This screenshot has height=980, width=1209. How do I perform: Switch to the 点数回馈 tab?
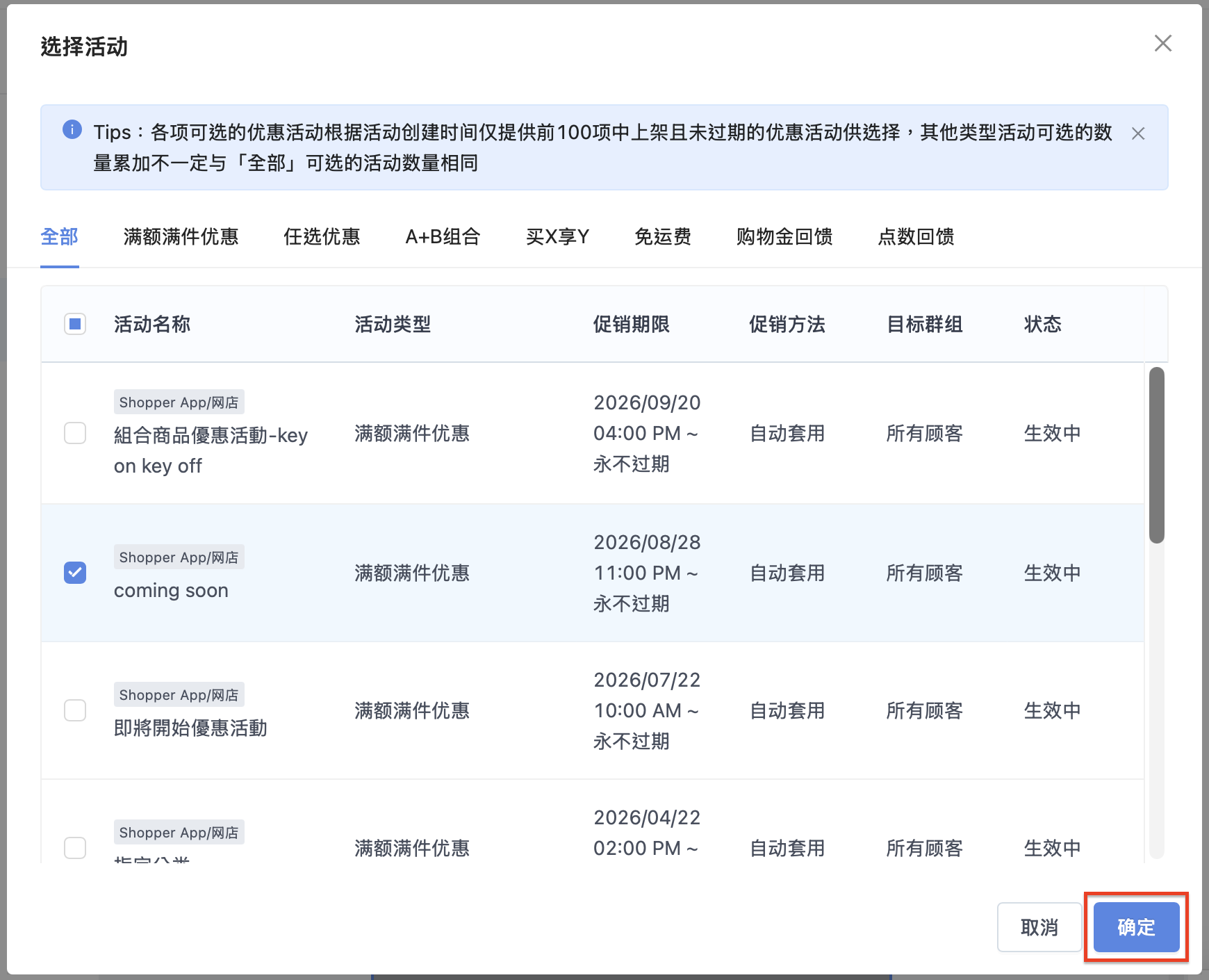(x=916, y=237)
